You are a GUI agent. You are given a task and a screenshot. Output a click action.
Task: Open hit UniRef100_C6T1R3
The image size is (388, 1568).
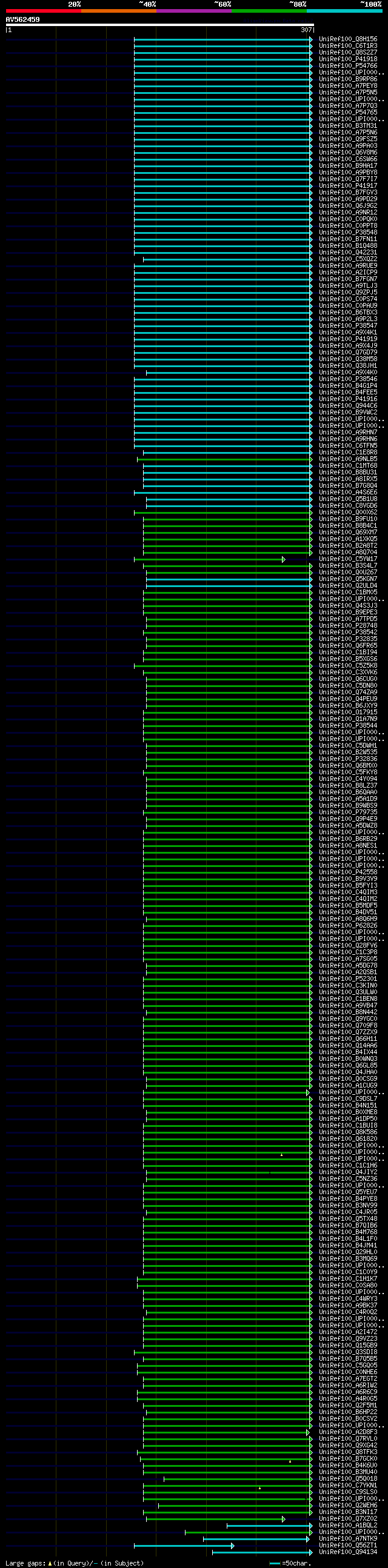pyautogui.click(x=348, y=45)
